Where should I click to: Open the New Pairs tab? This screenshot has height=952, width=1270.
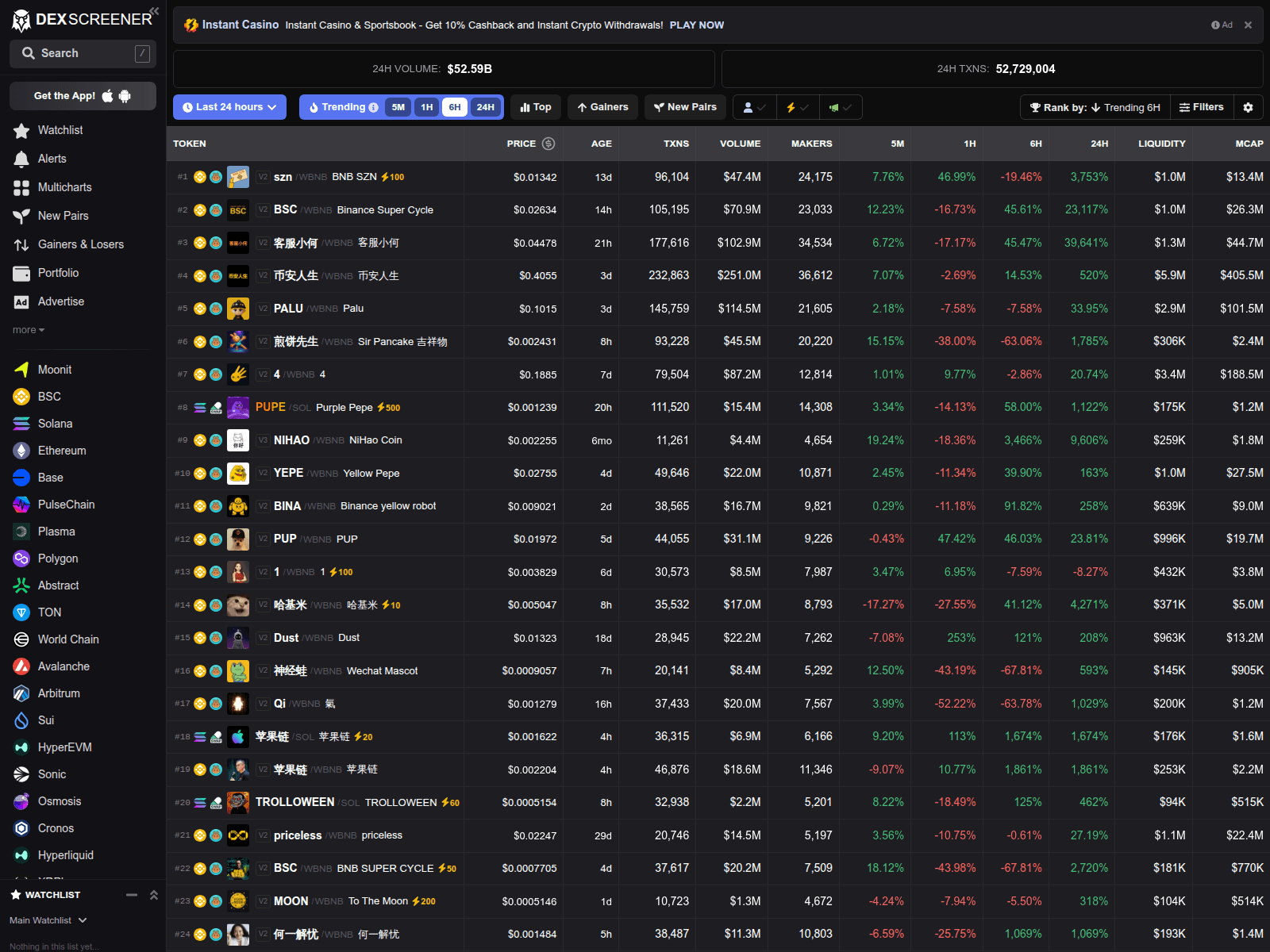(684, 107)
